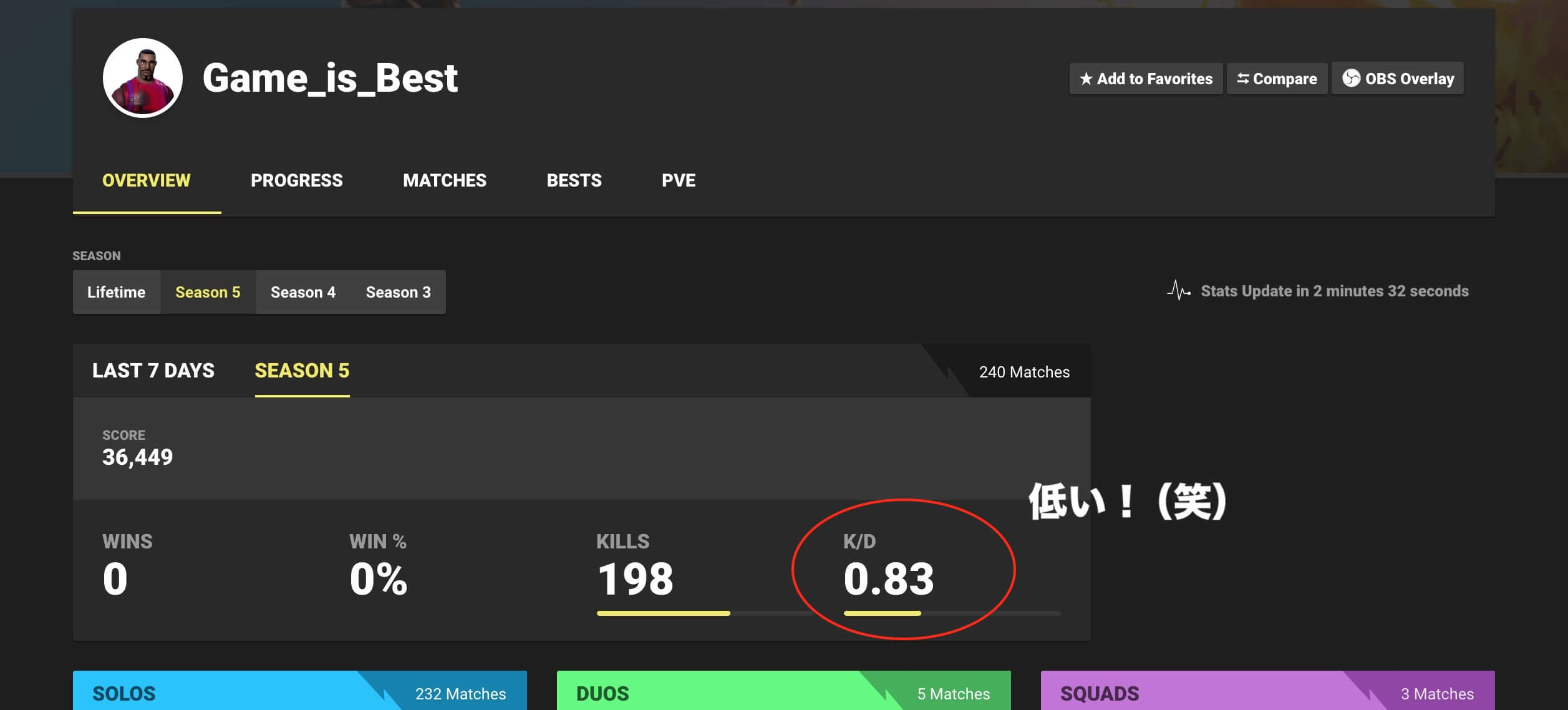Show the Last 7 Days stats
The image size is (1568, 710).
click(x=153, y=371)
